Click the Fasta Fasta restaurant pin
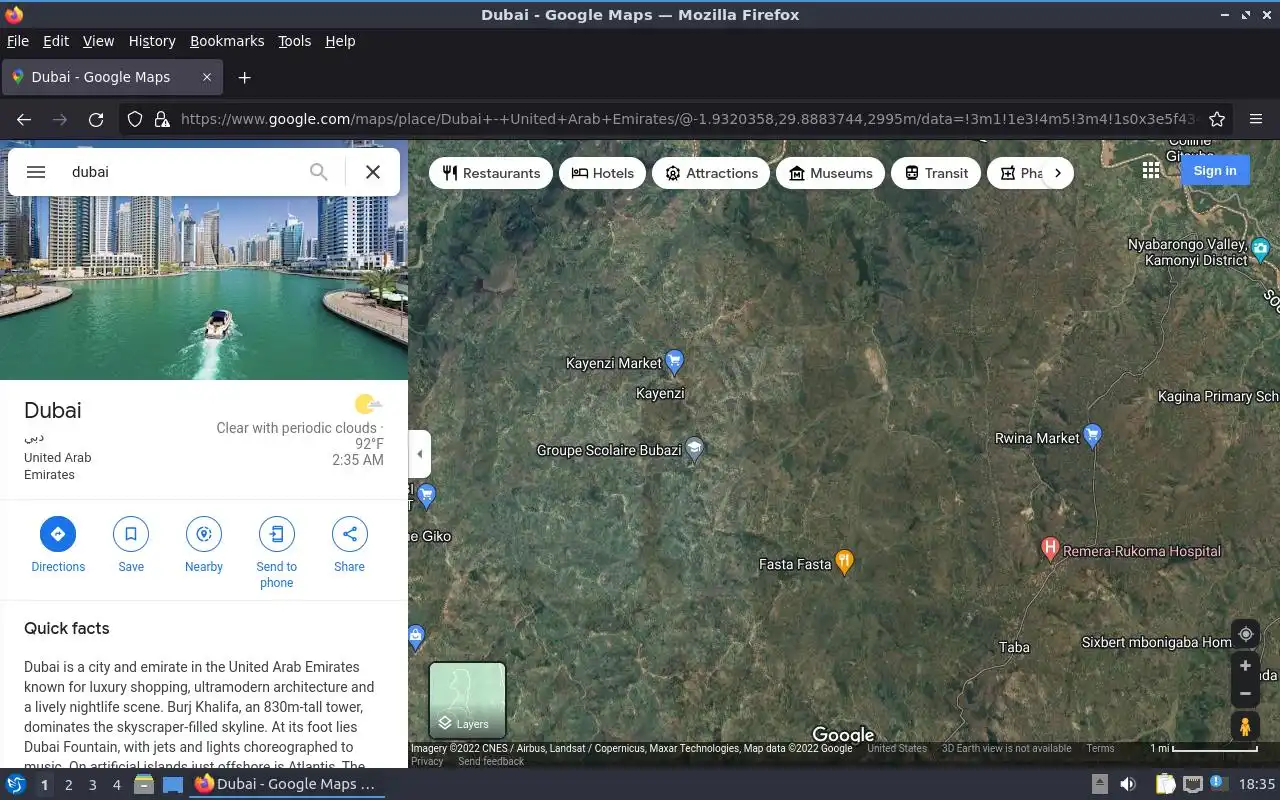Screen dimensions: 1280x800 click(x=844, y=562)
